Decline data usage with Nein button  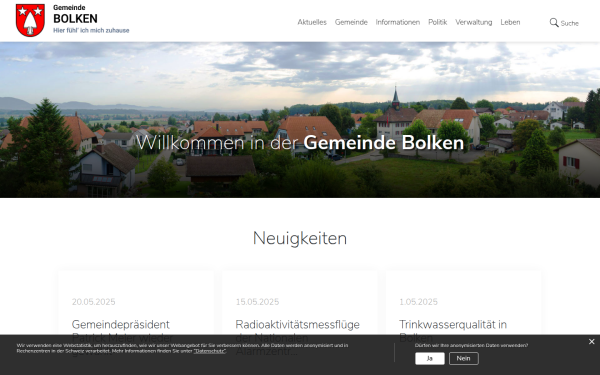463,359
